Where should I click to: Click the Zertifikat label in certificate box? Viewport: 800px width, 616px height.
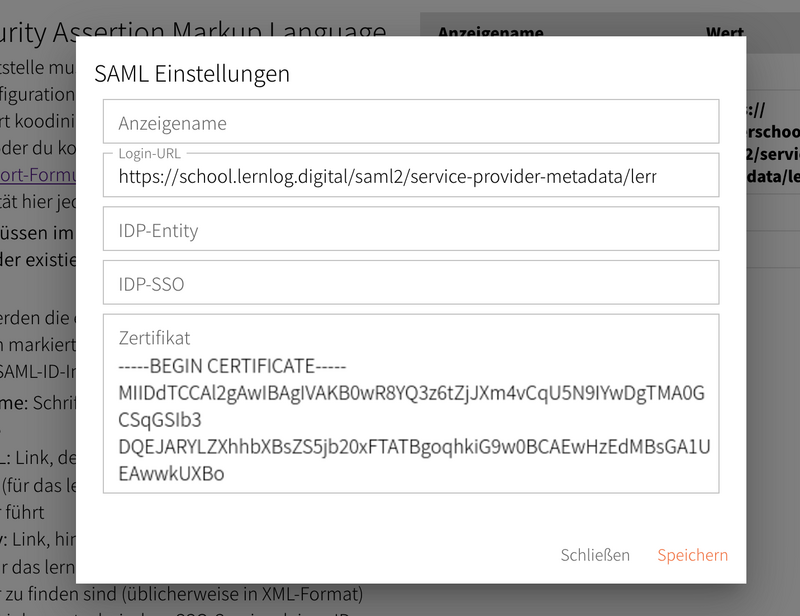click(x=154, y=338)
